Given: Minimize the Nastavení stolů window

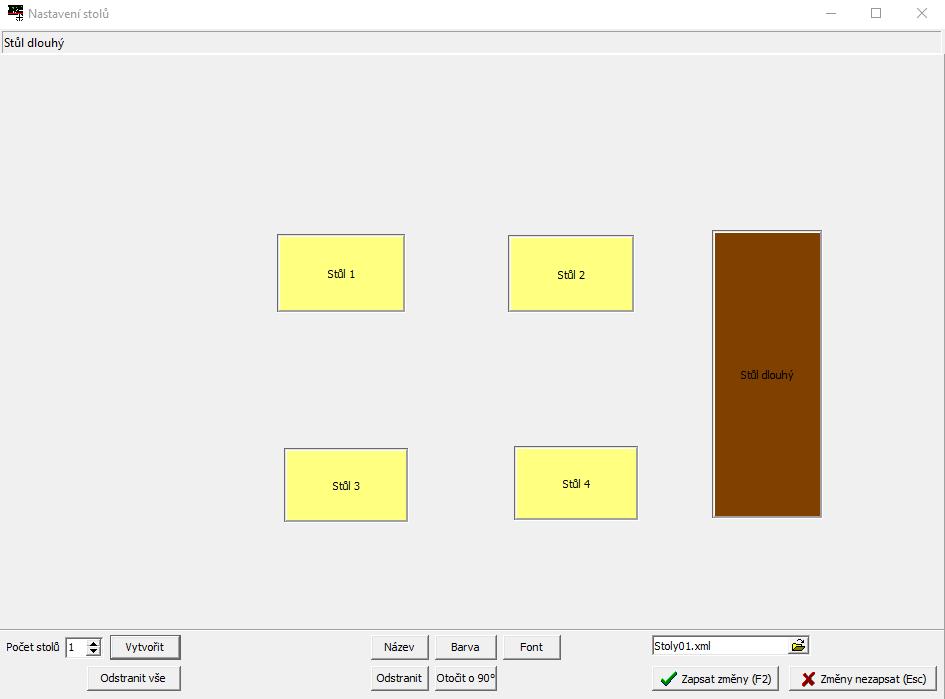Looking at the screenshot, I should (x=830, y=13).
